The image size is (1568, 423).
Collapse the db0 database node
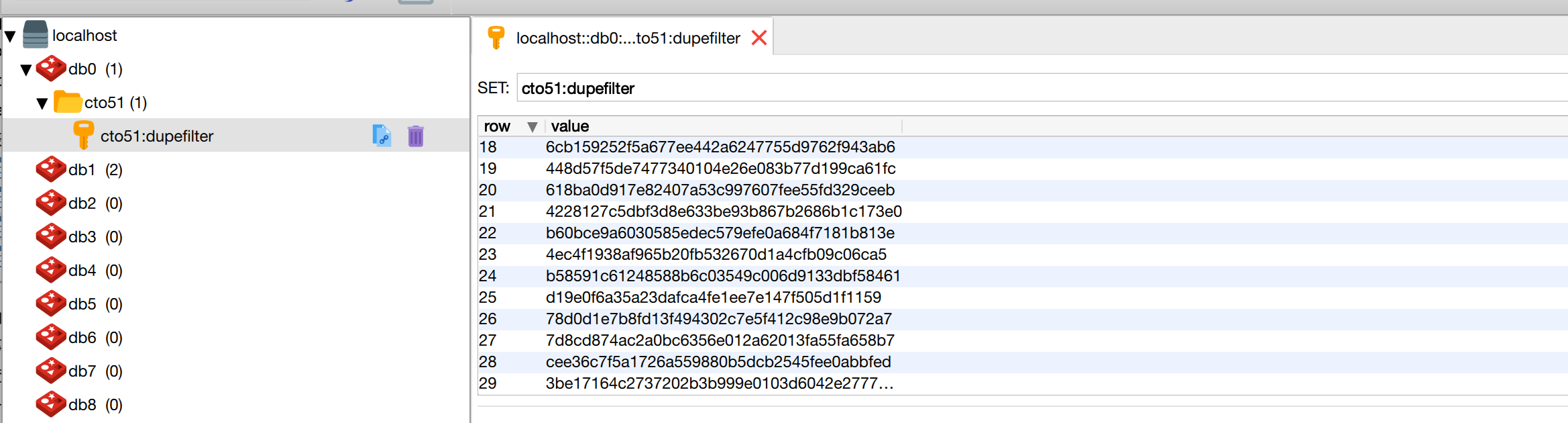(26, 69)
